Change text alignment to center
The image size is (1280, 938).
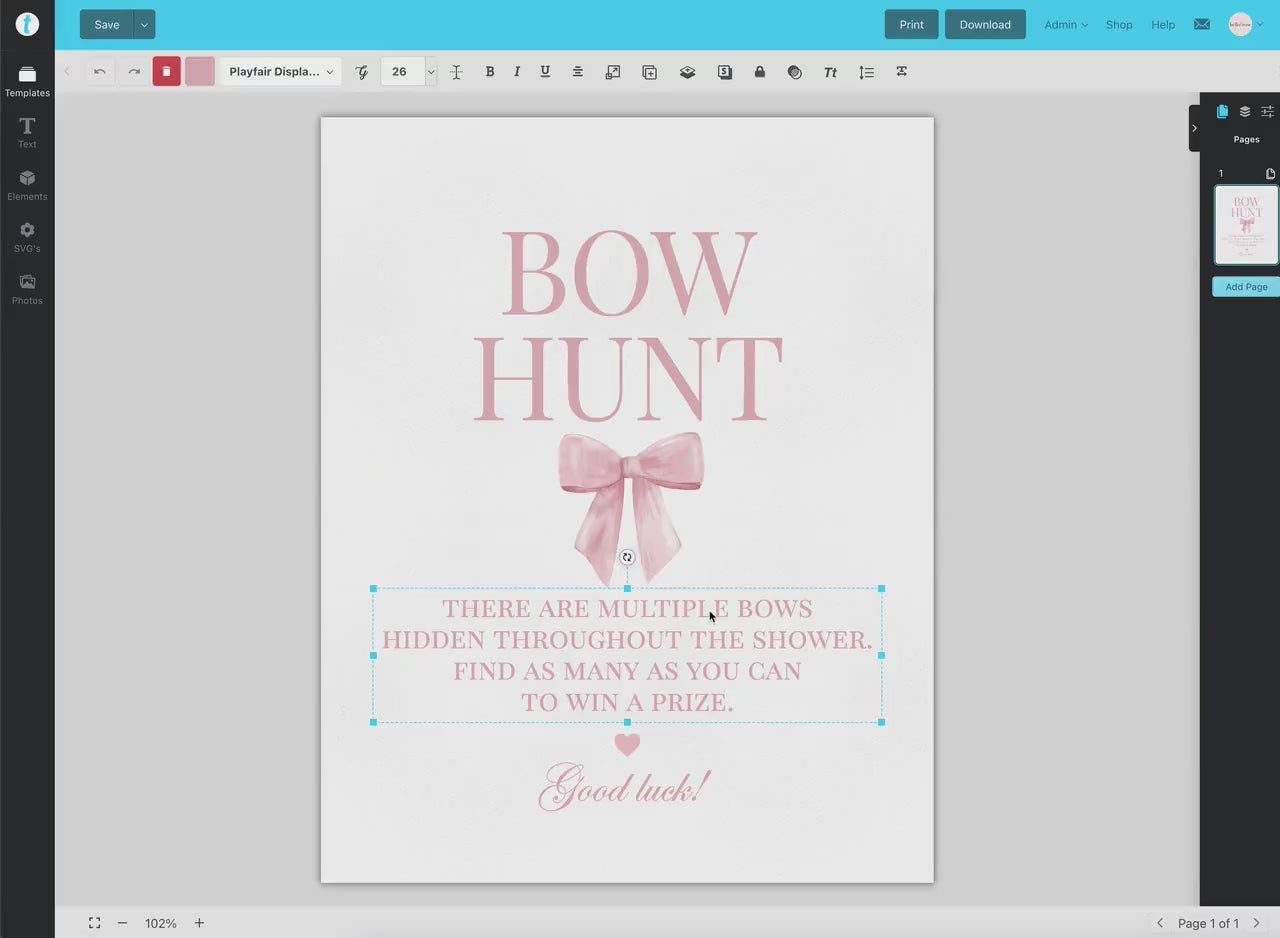click(578, 72)
